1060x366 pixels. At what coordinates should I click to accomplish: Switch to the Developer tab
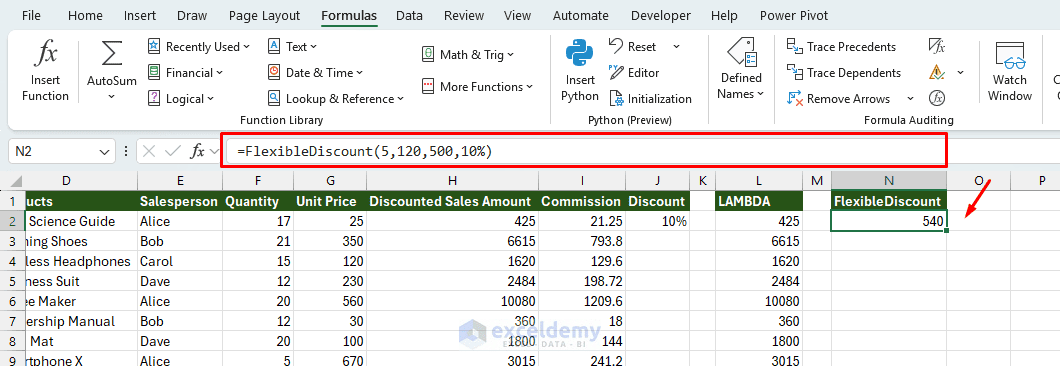pyautogui.click(x=660, y=16)
